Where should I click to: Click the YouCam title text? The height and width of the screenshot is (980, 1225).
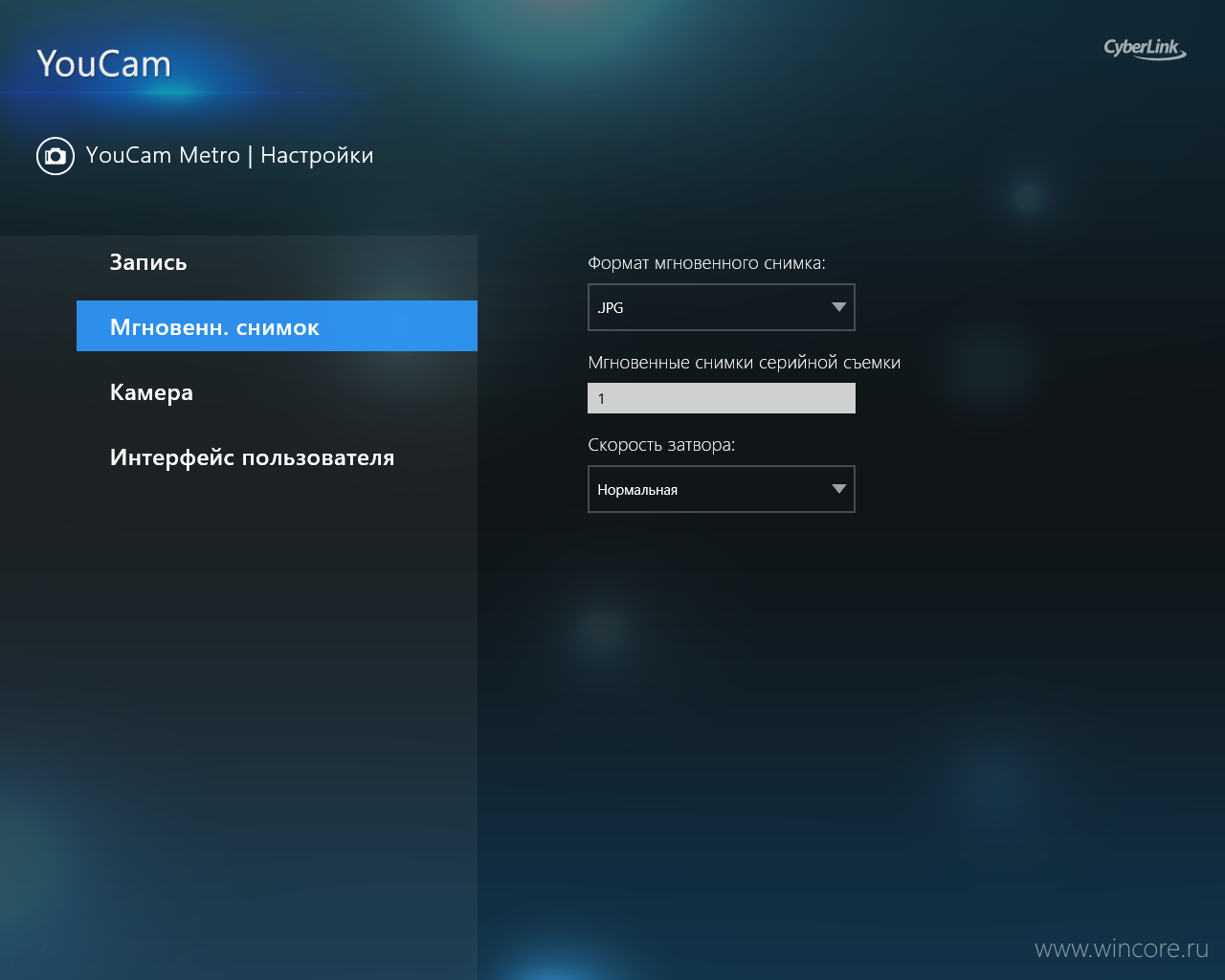[x=103, y=64]
